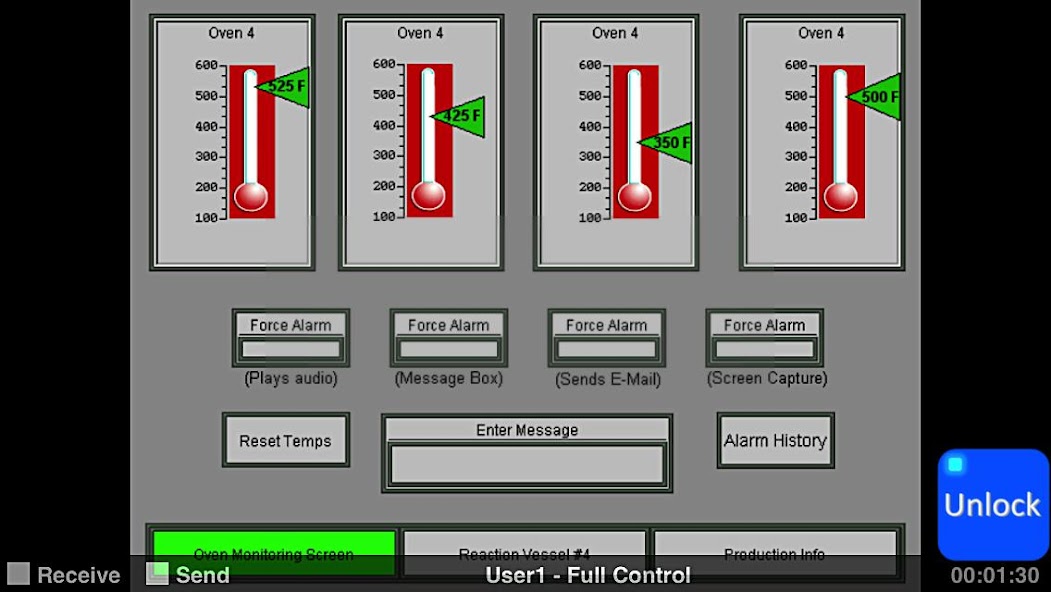Toggle the Force Alarm that sends e-mail
The image size is (1051, 592).
(x=606, y=345)
